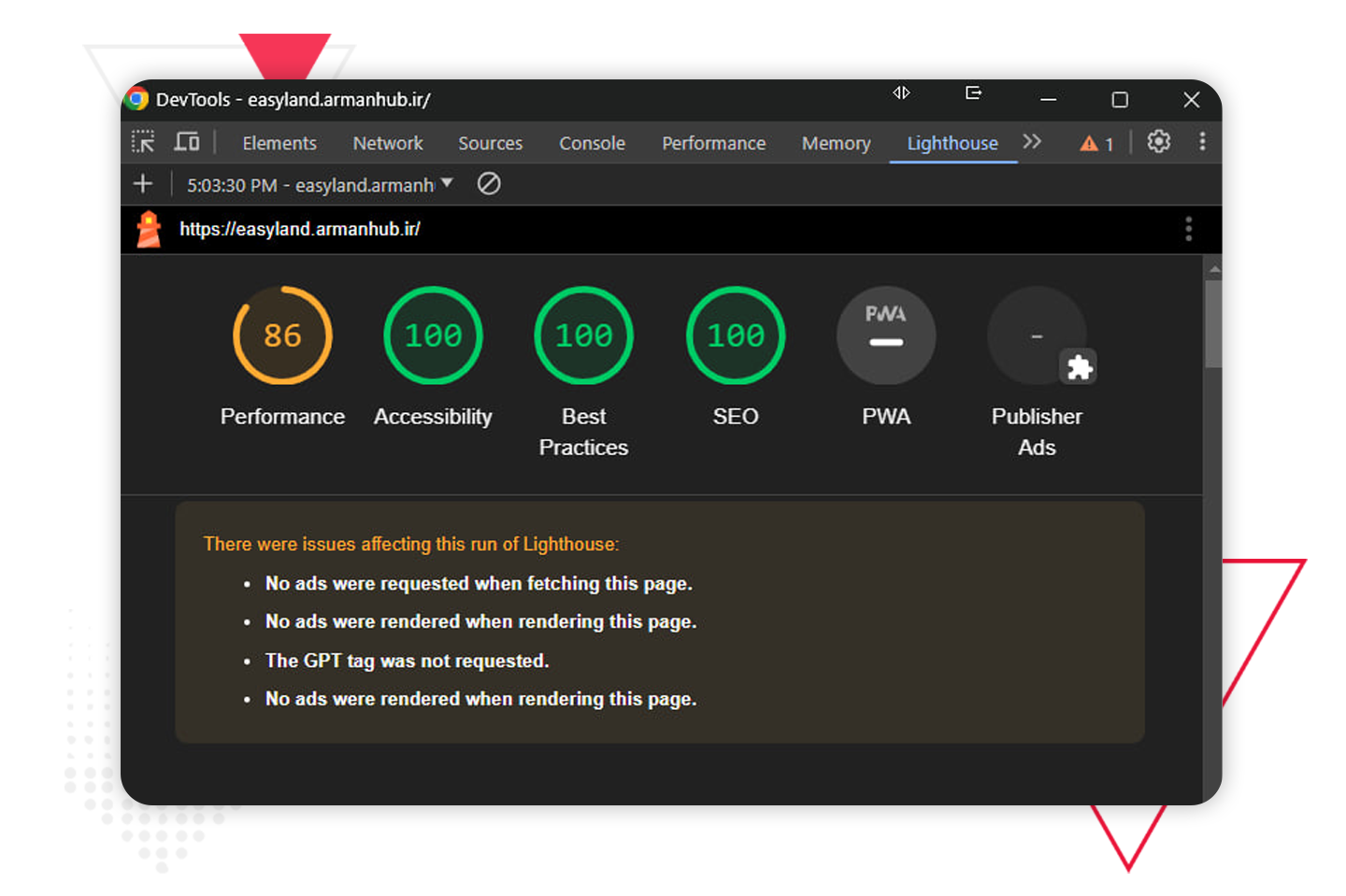This screenshot has height=896, width=1346.
Task: Click the Publisher Ads plugin gauge
Action: point(1037,336)
